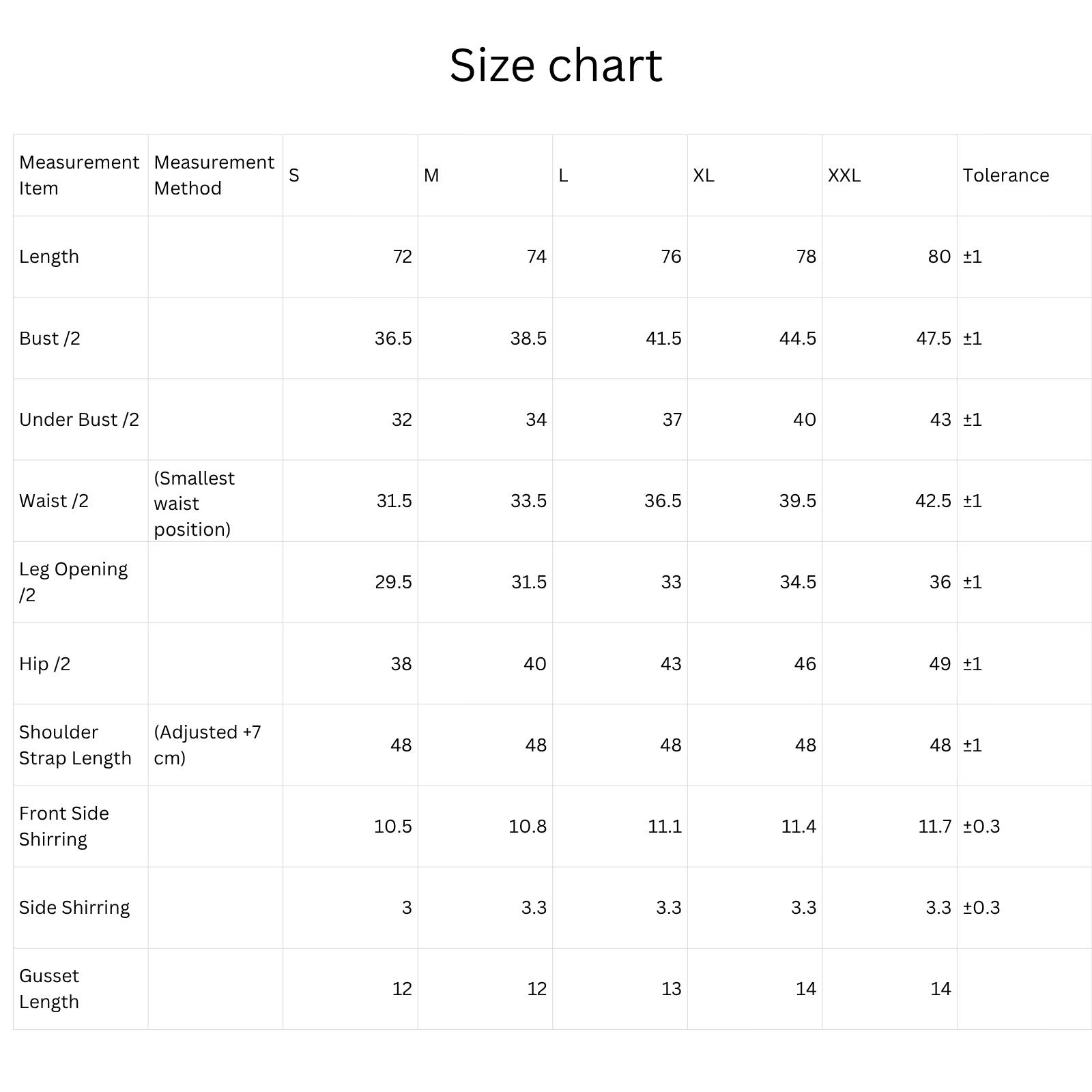Click the Tolerance column header
Image resolution: width=1092 pixels, height=1092 pixels.
pyautogui.click(x=1005, y=175)
